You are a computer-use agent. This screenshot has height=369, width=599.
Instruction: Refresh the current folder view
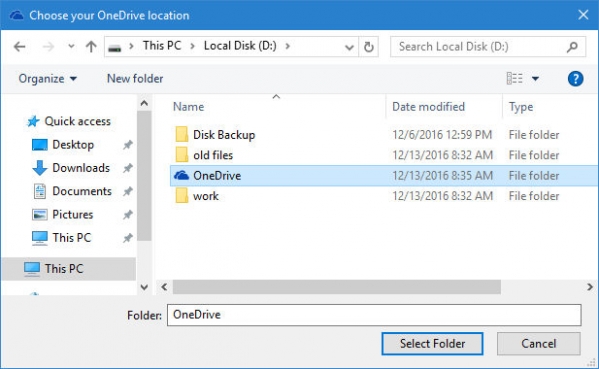tap(369, 47)
